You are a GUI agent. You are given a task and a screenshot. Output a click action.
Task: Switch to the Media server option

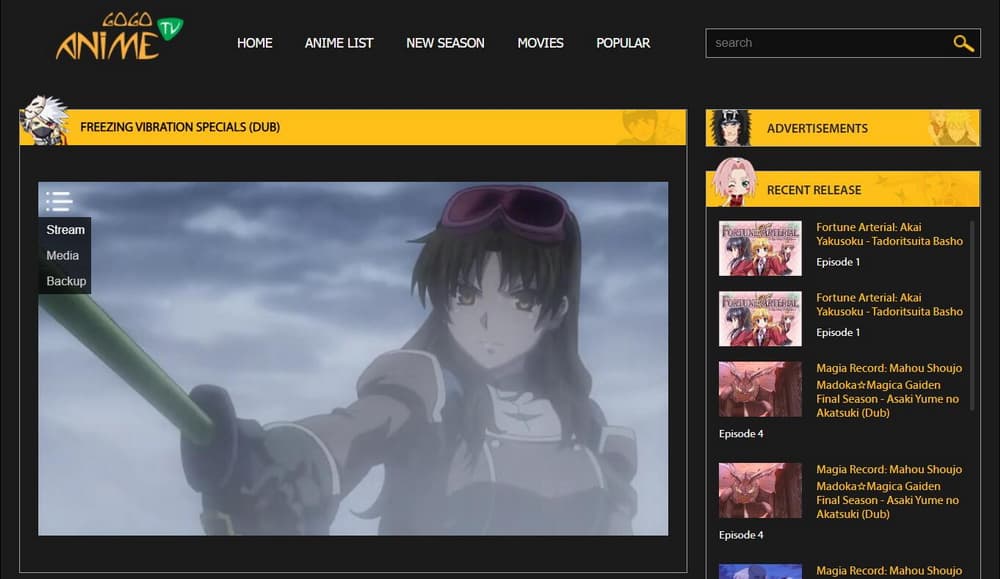click(62, 255)
